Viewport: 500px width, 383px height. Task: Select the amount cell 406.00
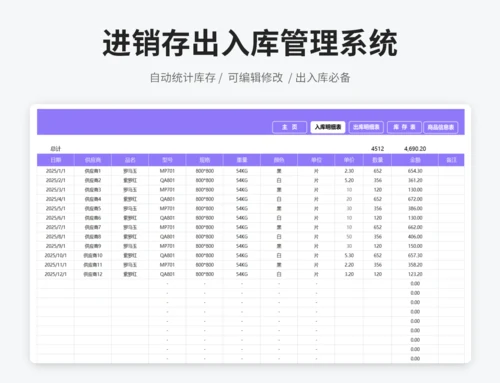coord(415,237)
